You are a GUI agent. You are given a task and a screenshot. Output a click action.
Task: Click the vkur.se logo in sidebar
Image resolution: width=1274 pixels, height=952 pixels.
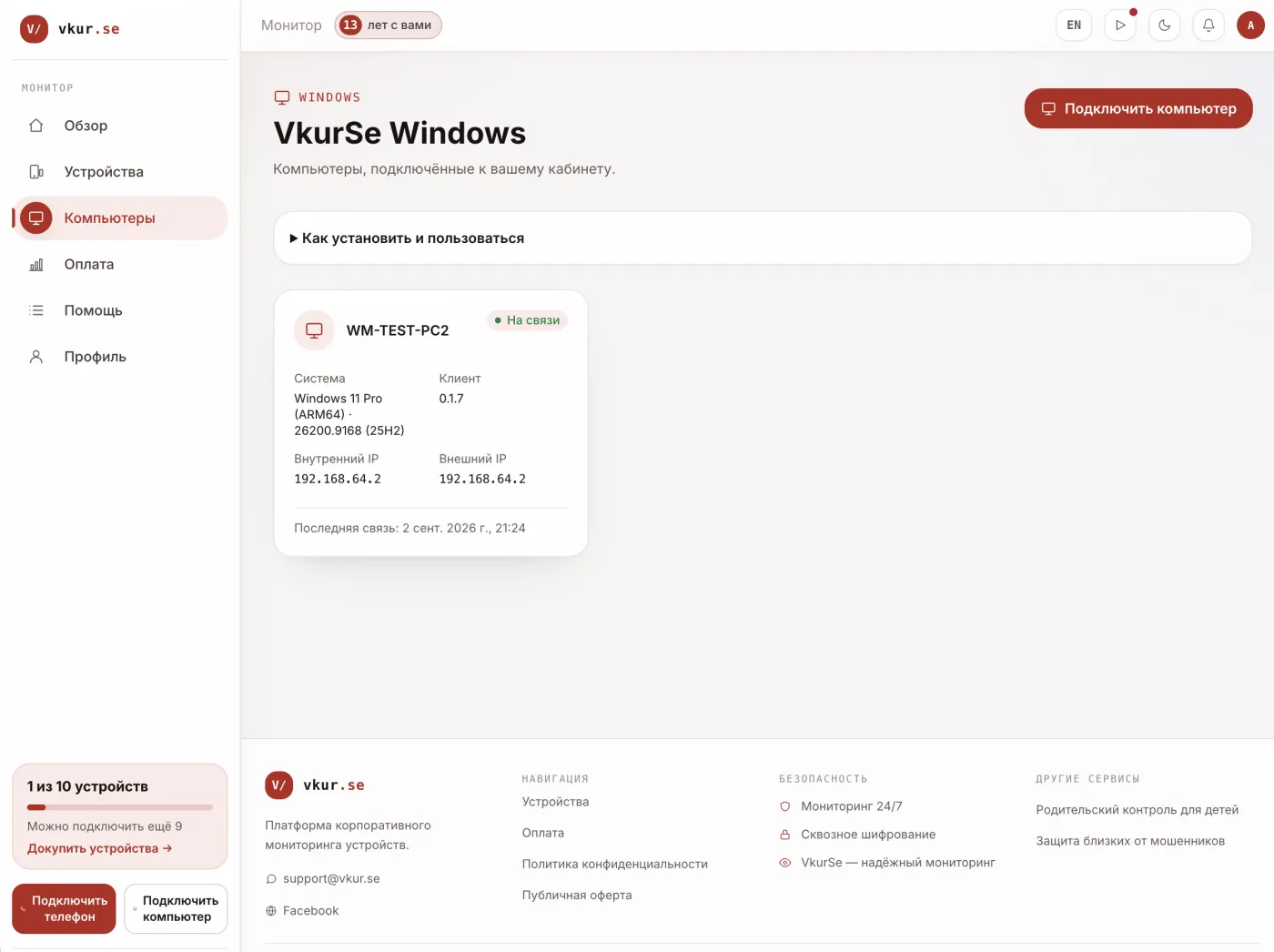(70, 29)
